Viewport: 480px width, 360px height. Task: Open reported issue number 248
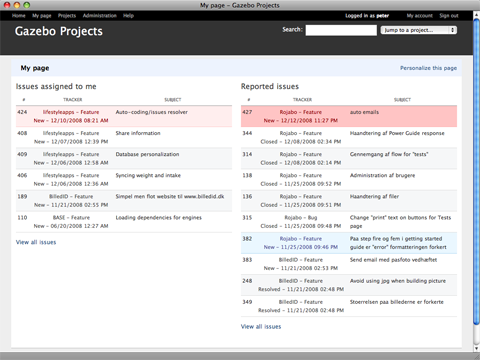tap(247, 281)
